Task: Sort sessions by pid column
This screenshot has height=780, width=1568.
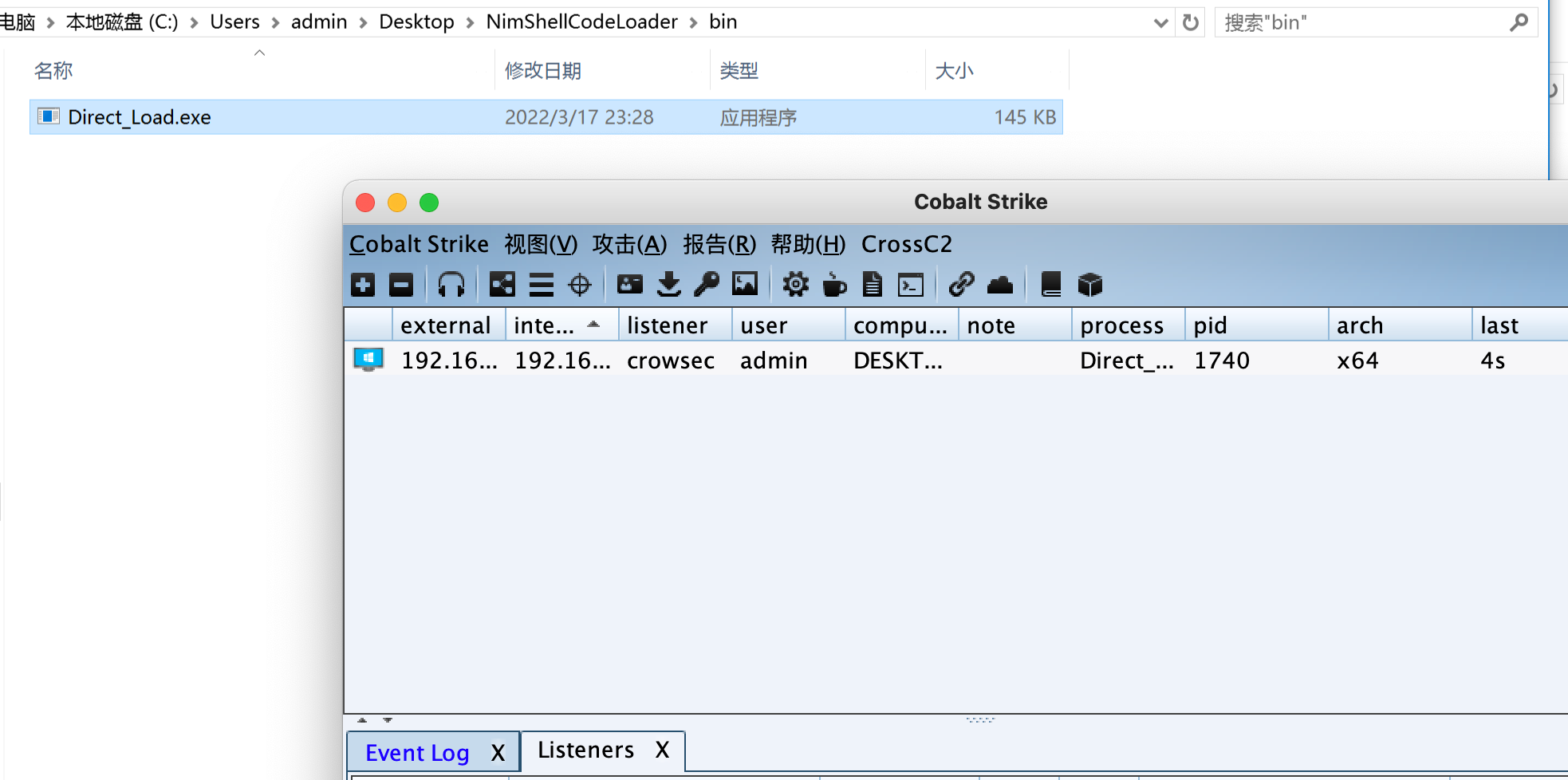Action: click(x=1256, y=325)
